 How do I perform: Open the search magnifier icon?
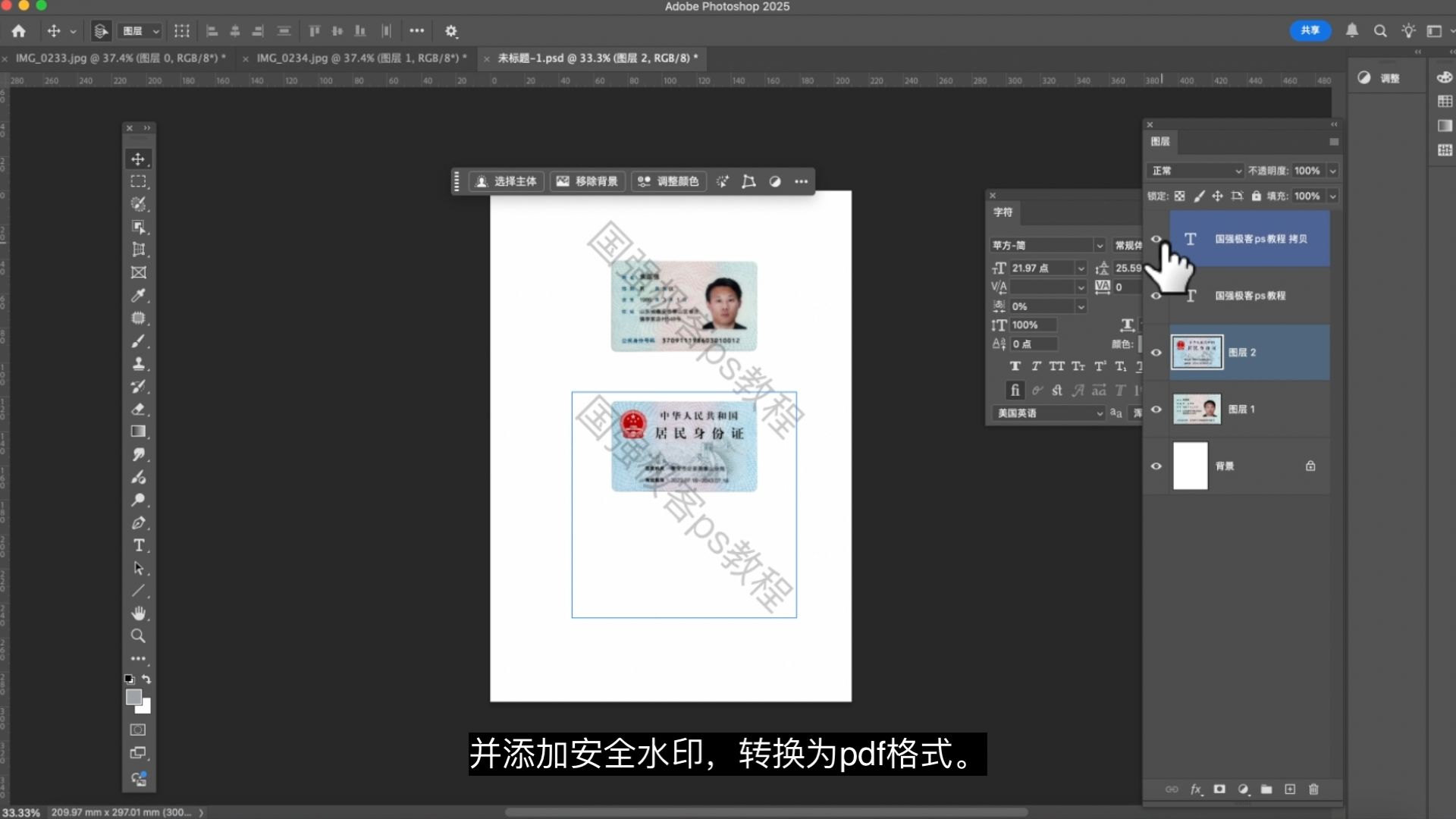[1380, 31]
